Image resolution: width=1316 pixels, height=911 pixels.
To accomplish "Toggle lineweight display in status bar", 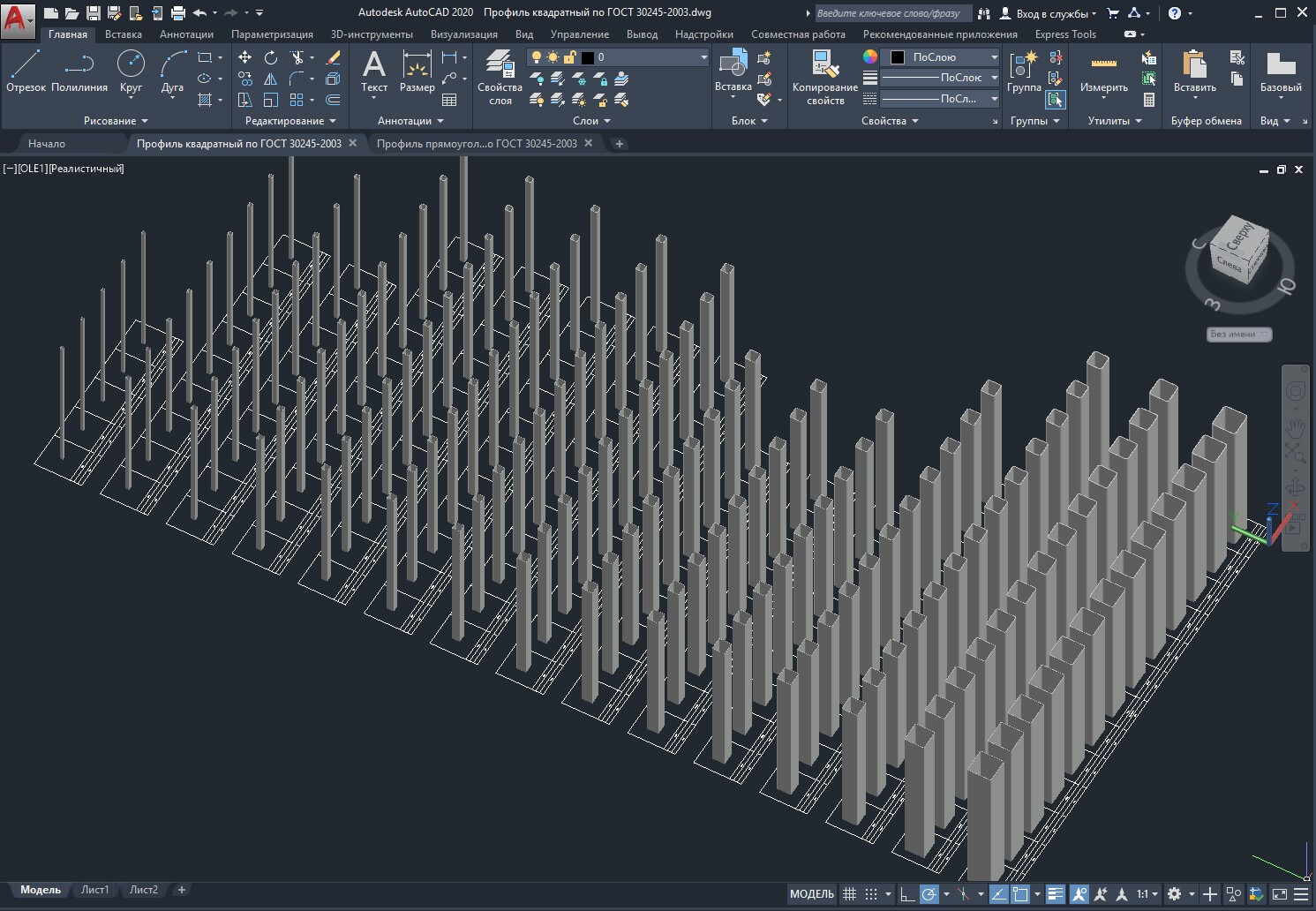I will click(x=1056, y=893).
